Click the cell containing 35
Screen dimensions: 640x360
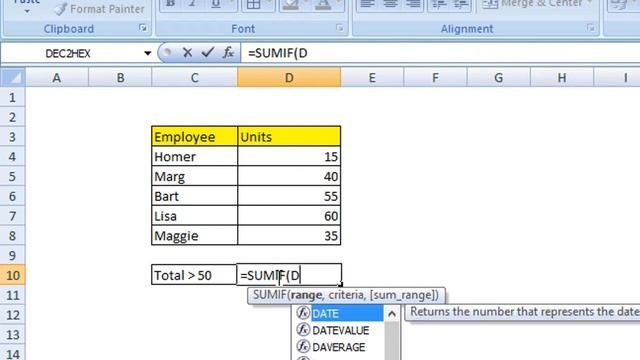(x=289, y=236)
